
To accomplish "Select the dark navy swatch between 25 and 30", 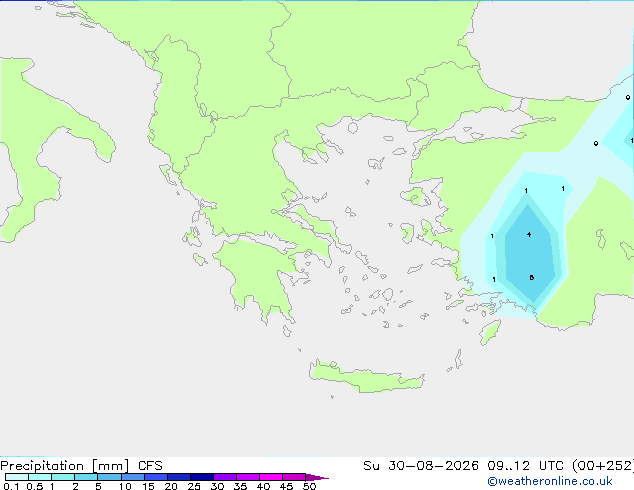I will point(202,477).
